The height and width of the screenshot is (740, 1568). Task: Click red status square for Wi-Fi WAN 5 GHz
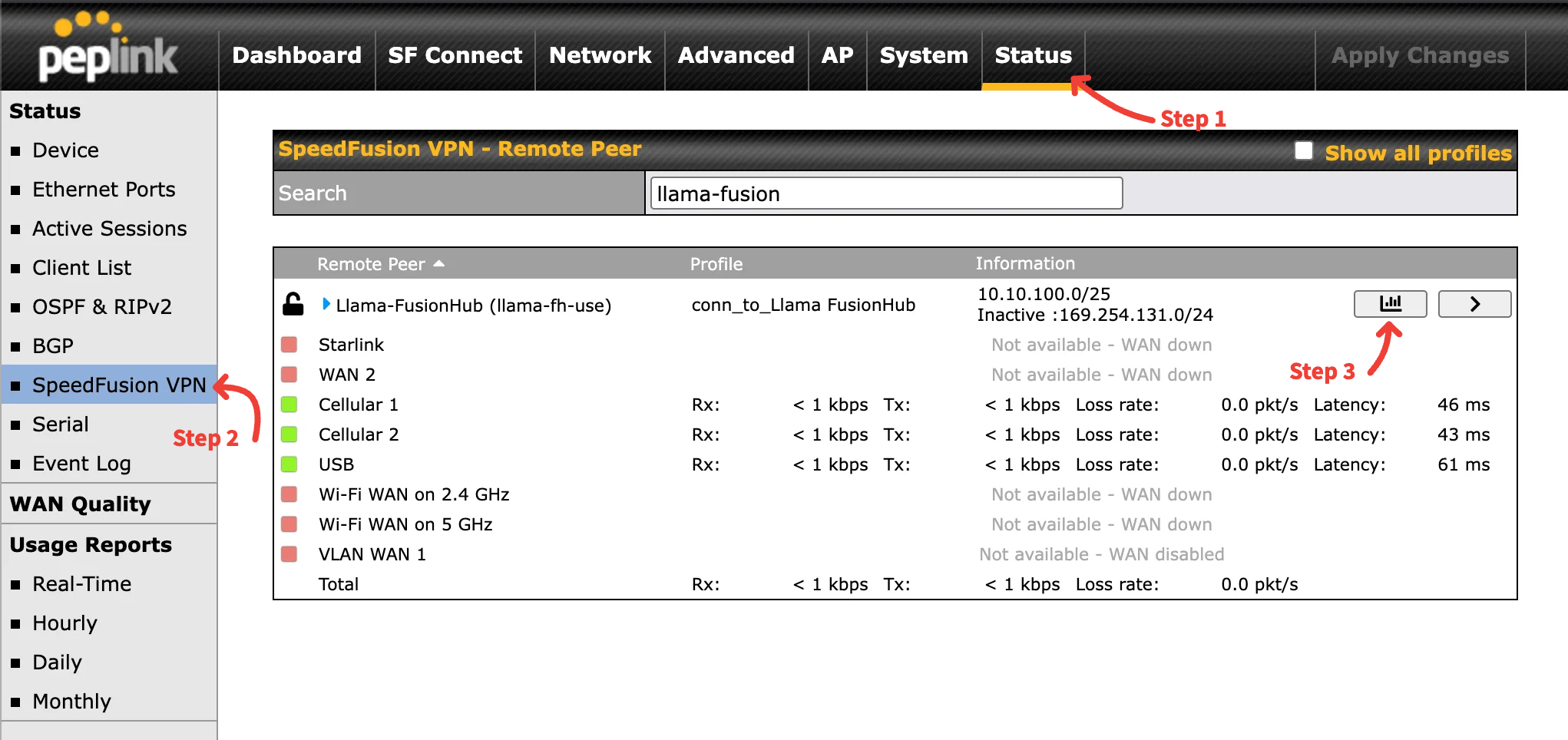(x=289, y=524)
